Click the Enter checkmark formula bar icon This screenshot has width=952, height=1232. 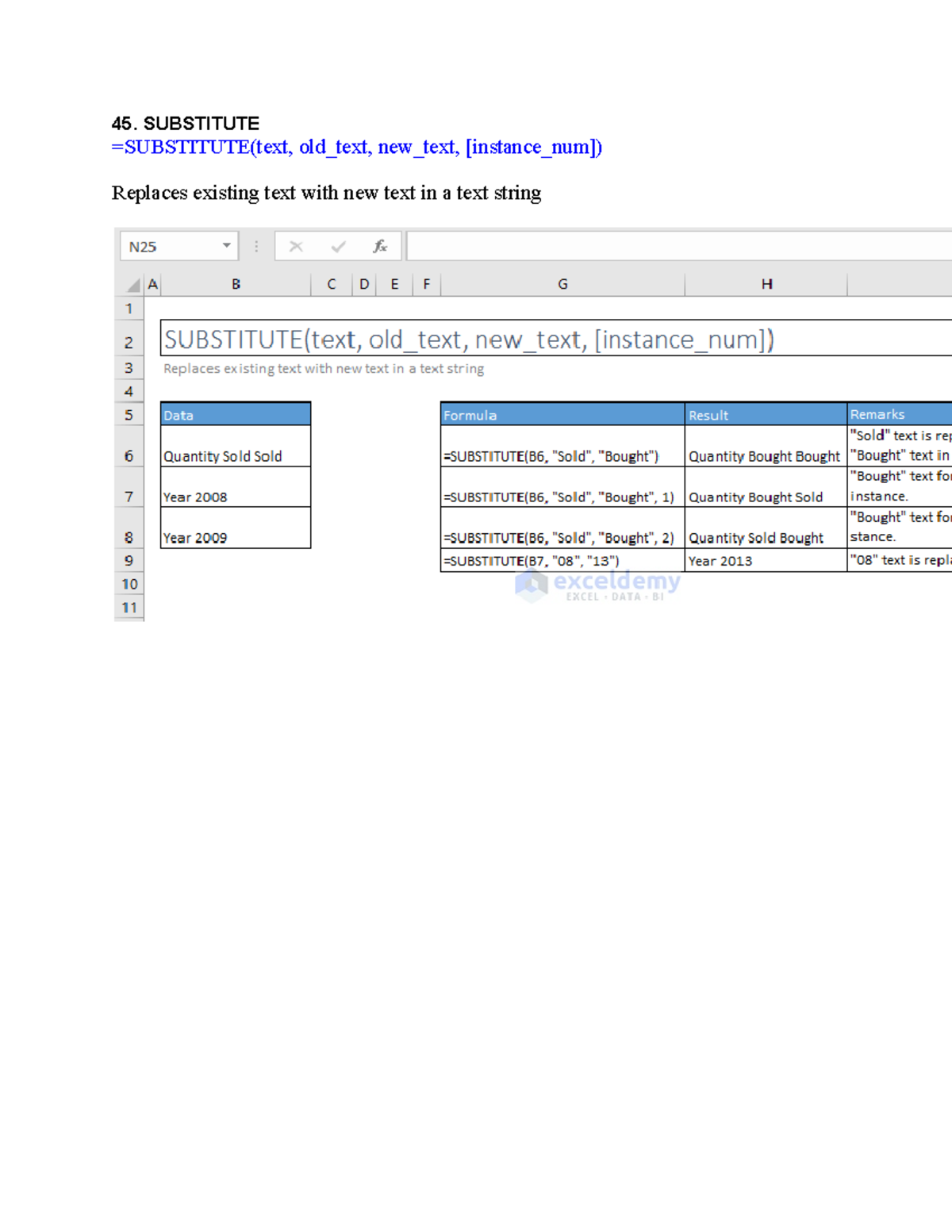tap(339, 247)
